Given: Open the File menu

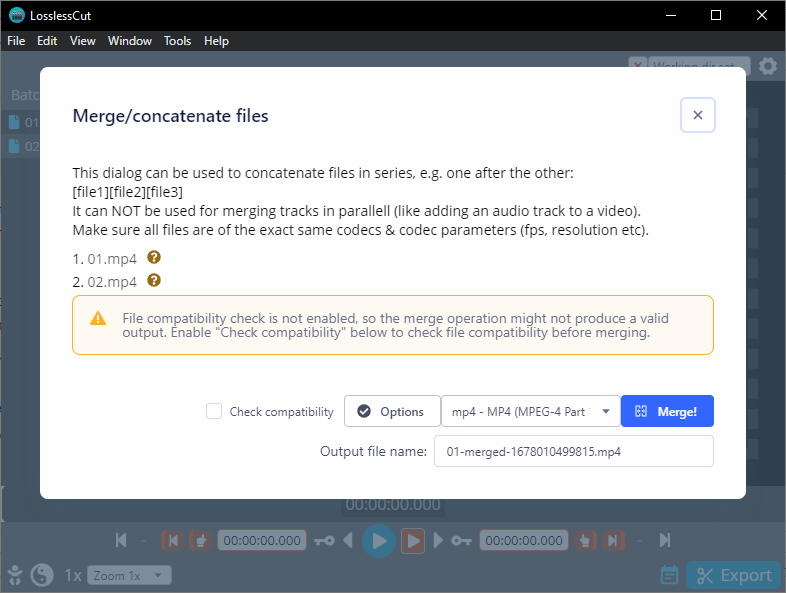Looking at the screenshot, I should coord(16,41).
